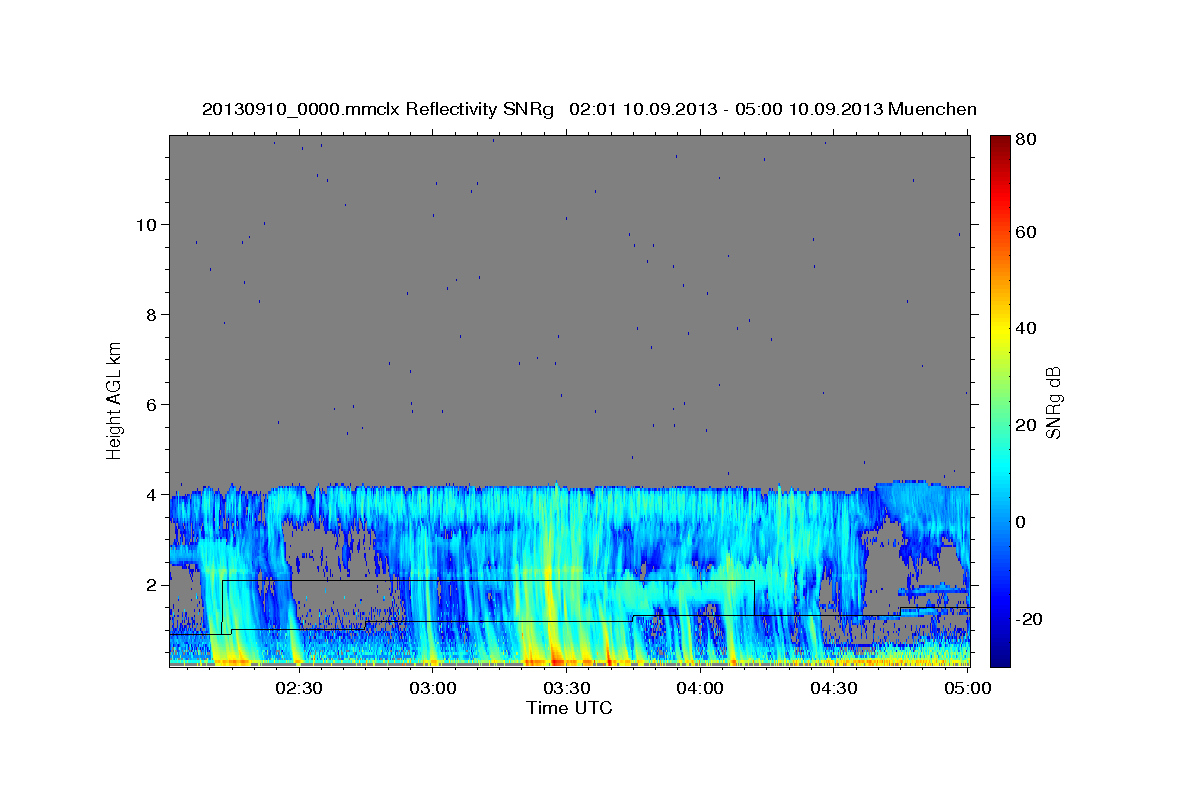Click the colorbar value 20
Viewport: 1200px width, 800px height.
click(x=1025, y=425)
